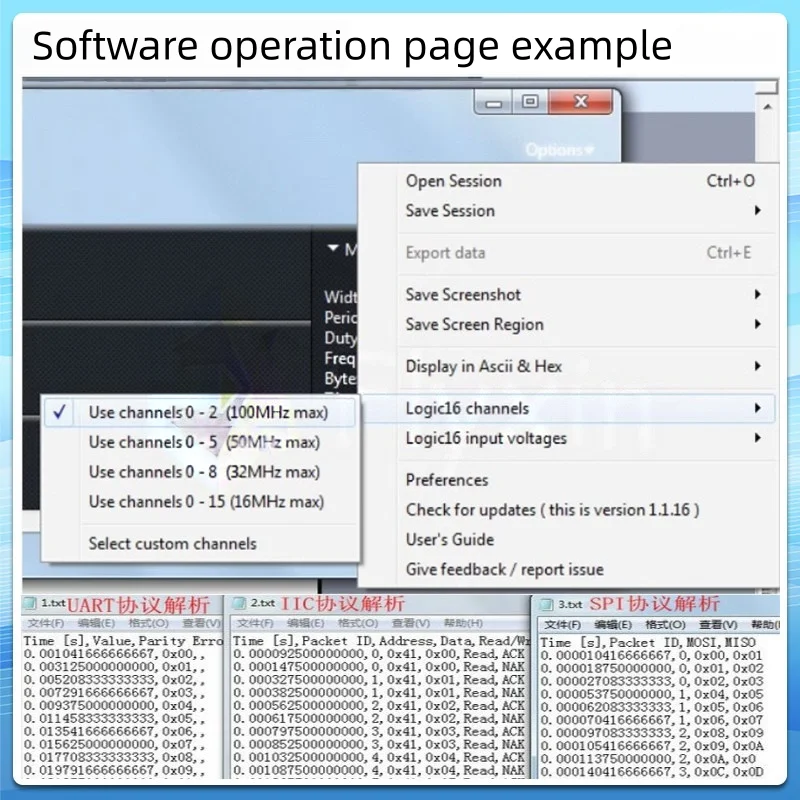
Task: Click header line Time [s],Packet ID,MOSI,MISO
Action: 648,642
